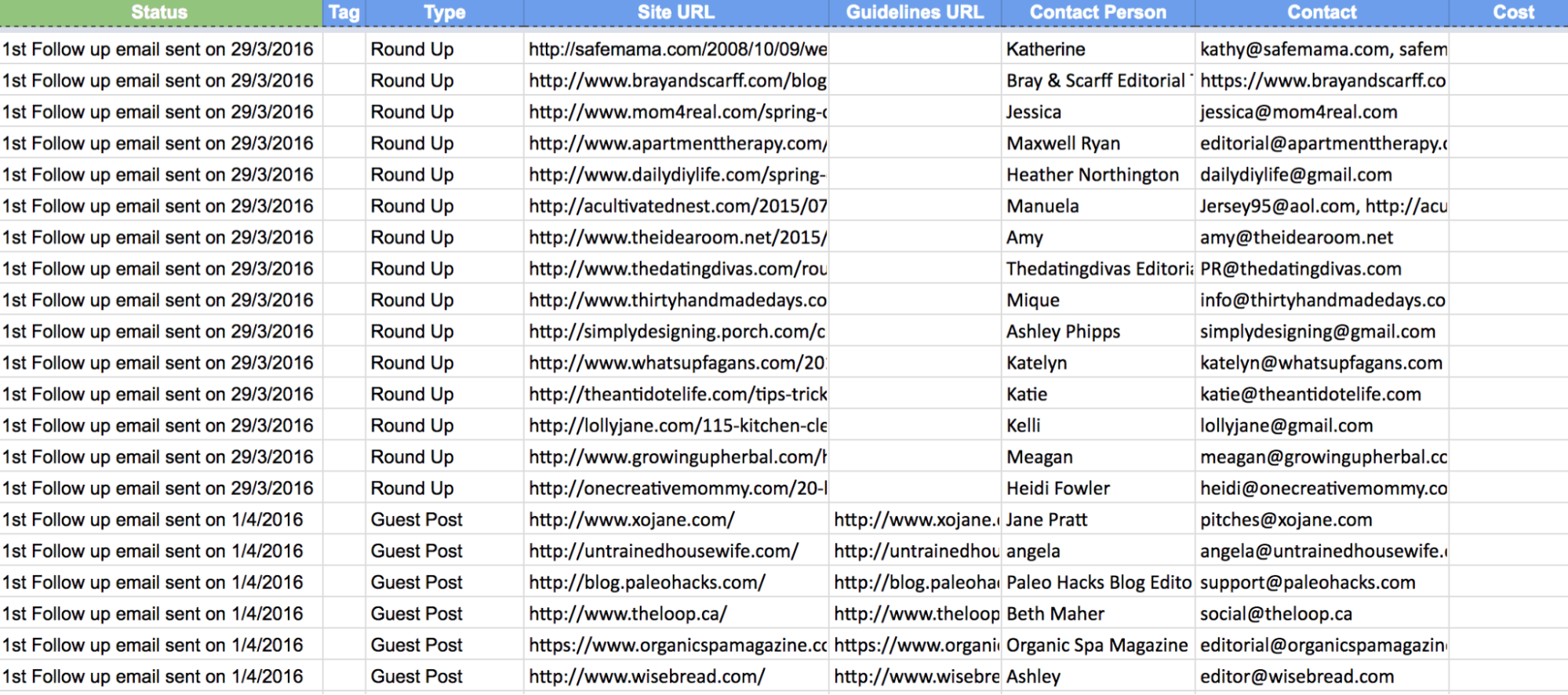This screenshot has height=695, width=1568.
Task: Select the onecreativemommy.com URL cell
Action: pyautogui.click(x=676, y=489)
